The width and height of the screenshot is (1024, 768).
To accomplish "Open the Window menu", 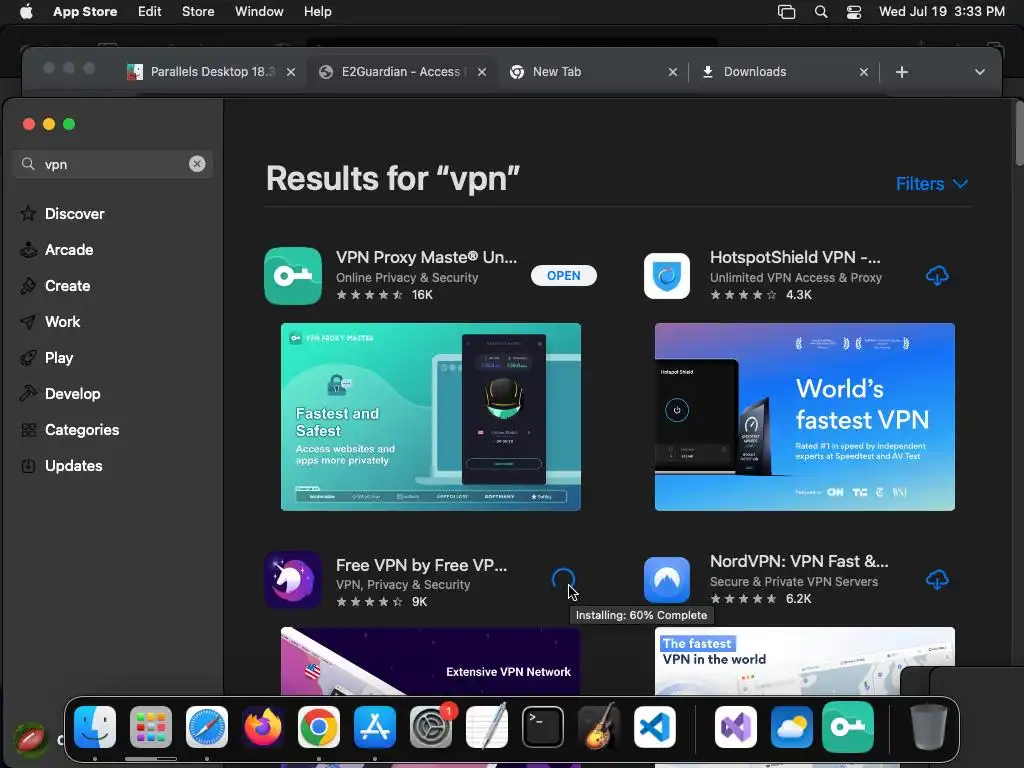I will 259,12.
